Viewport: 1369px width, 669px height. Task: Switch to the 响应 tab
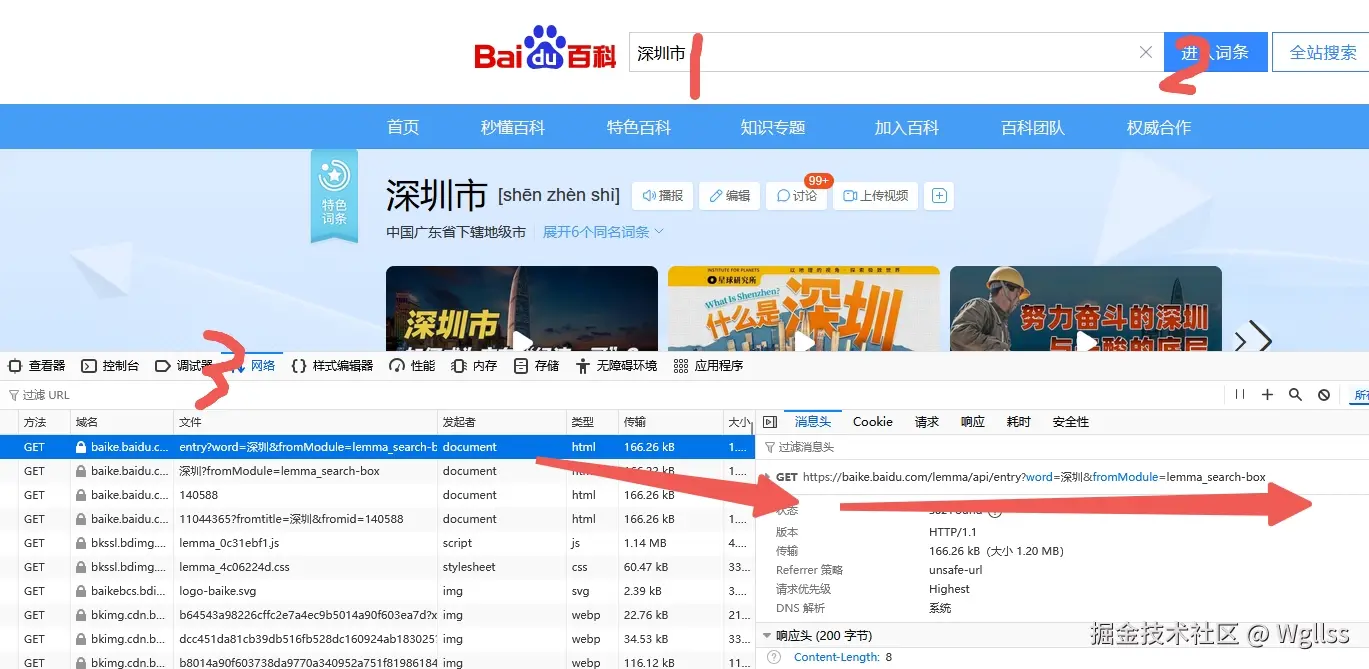[972, 422]
